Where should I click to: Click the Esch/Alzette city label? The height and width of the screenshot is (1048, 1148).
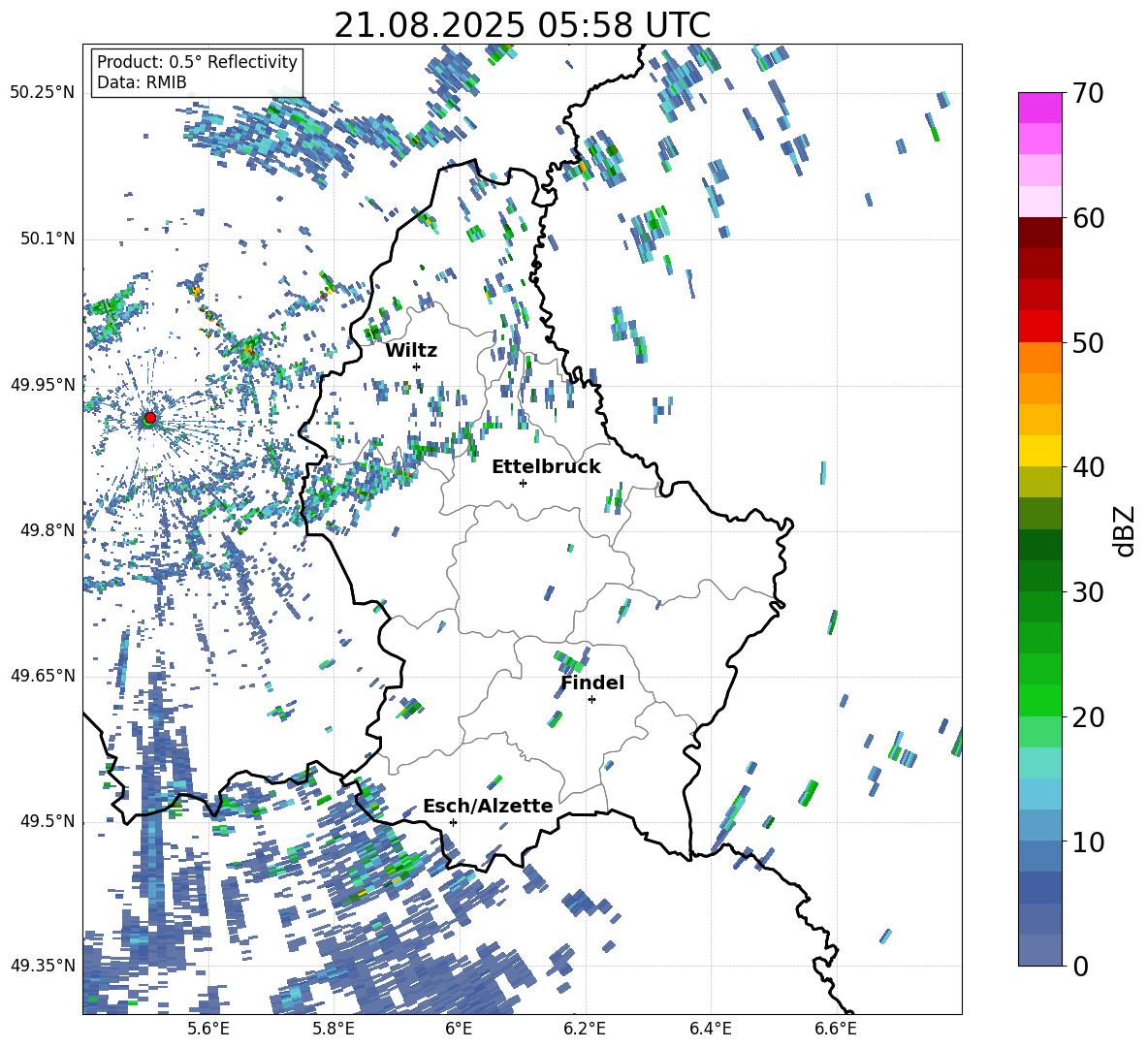(x=488, y=807)
